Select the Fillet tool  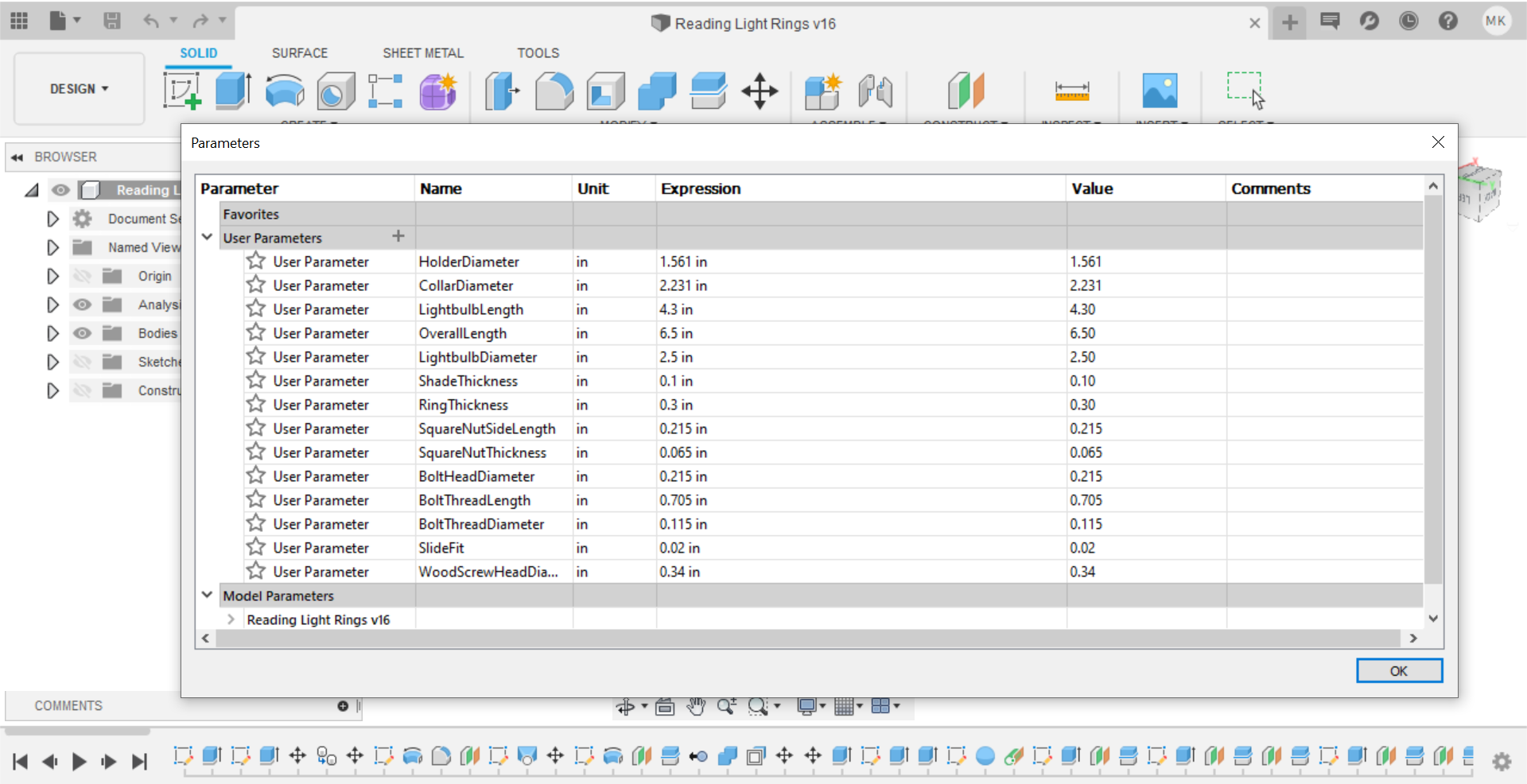[x=554, y=91]
